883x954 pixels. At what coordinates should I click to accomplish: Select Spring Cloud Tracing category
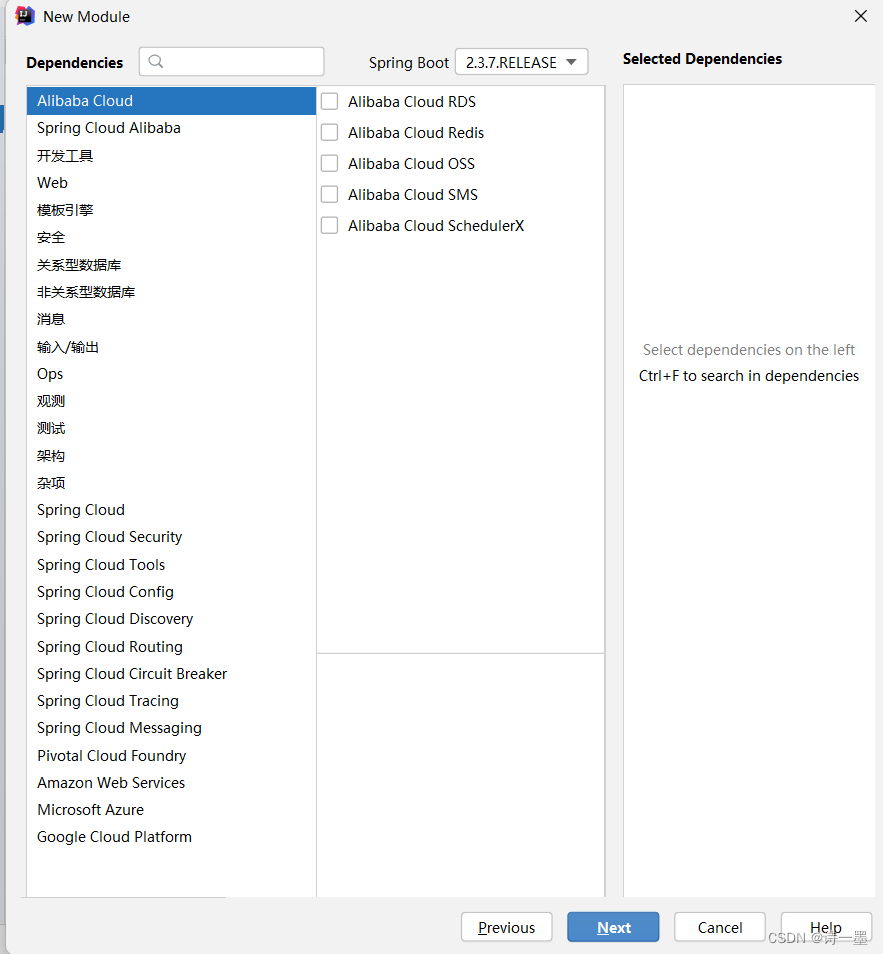171,701
